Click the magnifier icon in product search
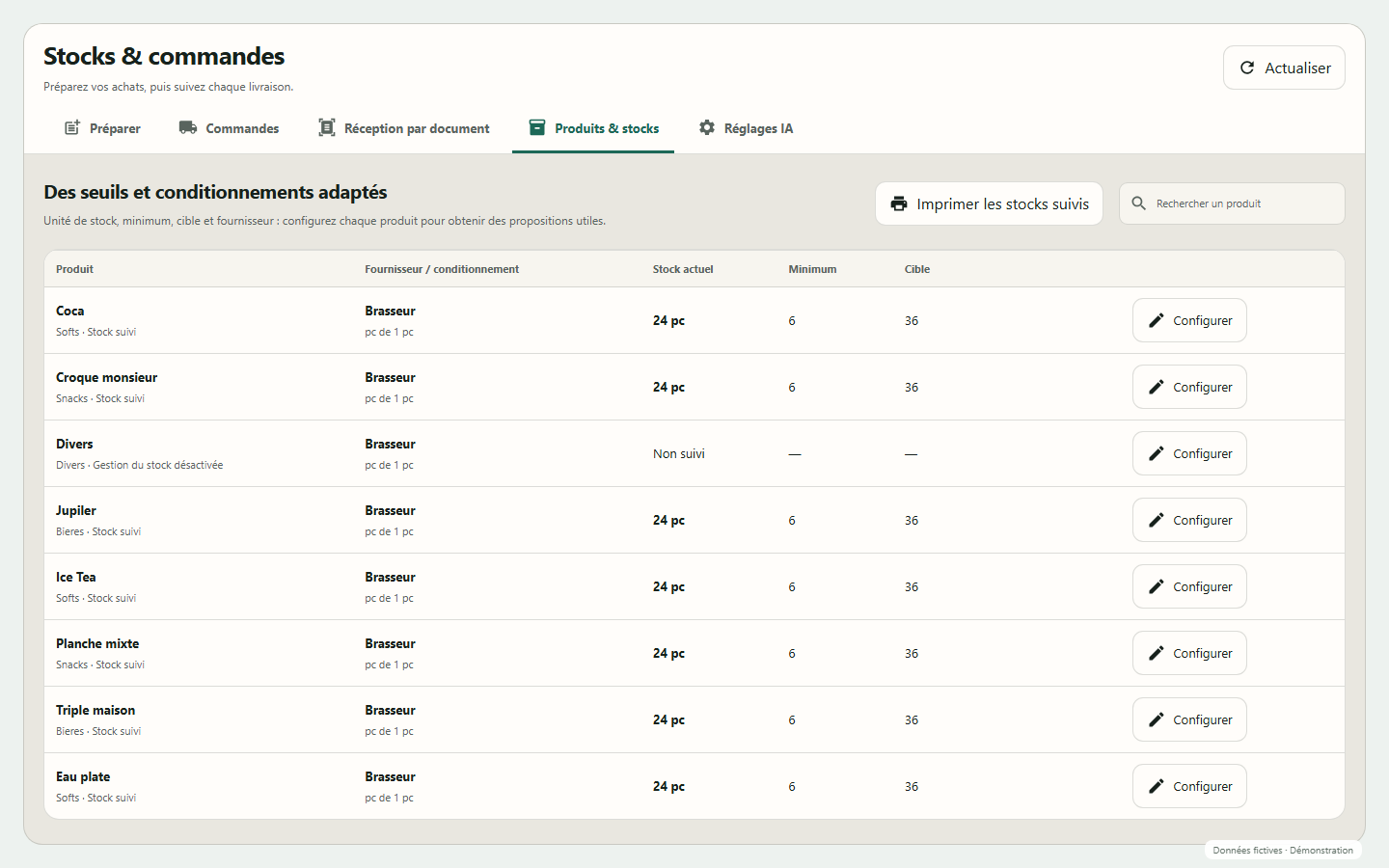The width and height of the screenshot is (1389, 868). point(1139,203)
